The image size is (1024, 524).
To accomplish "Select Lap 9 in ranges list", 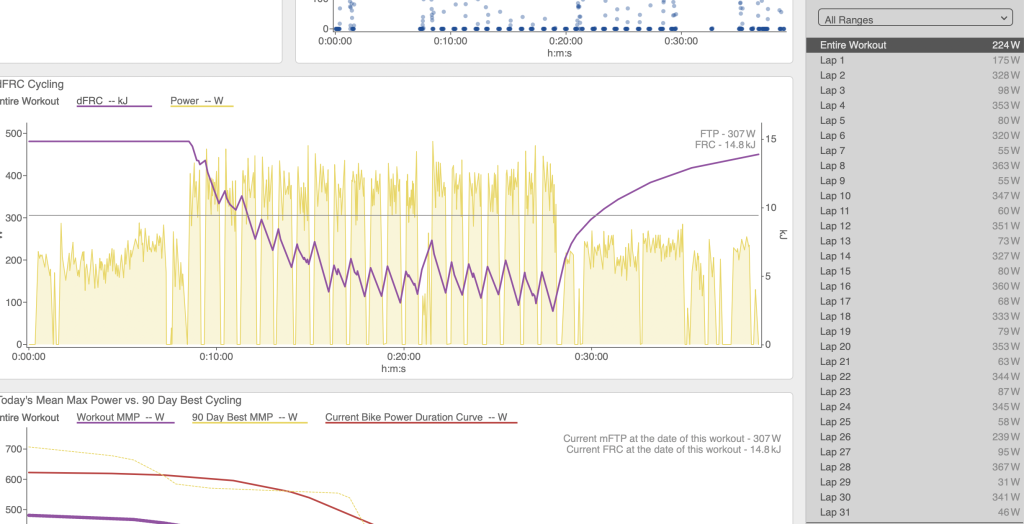I will tap(914, 180).
